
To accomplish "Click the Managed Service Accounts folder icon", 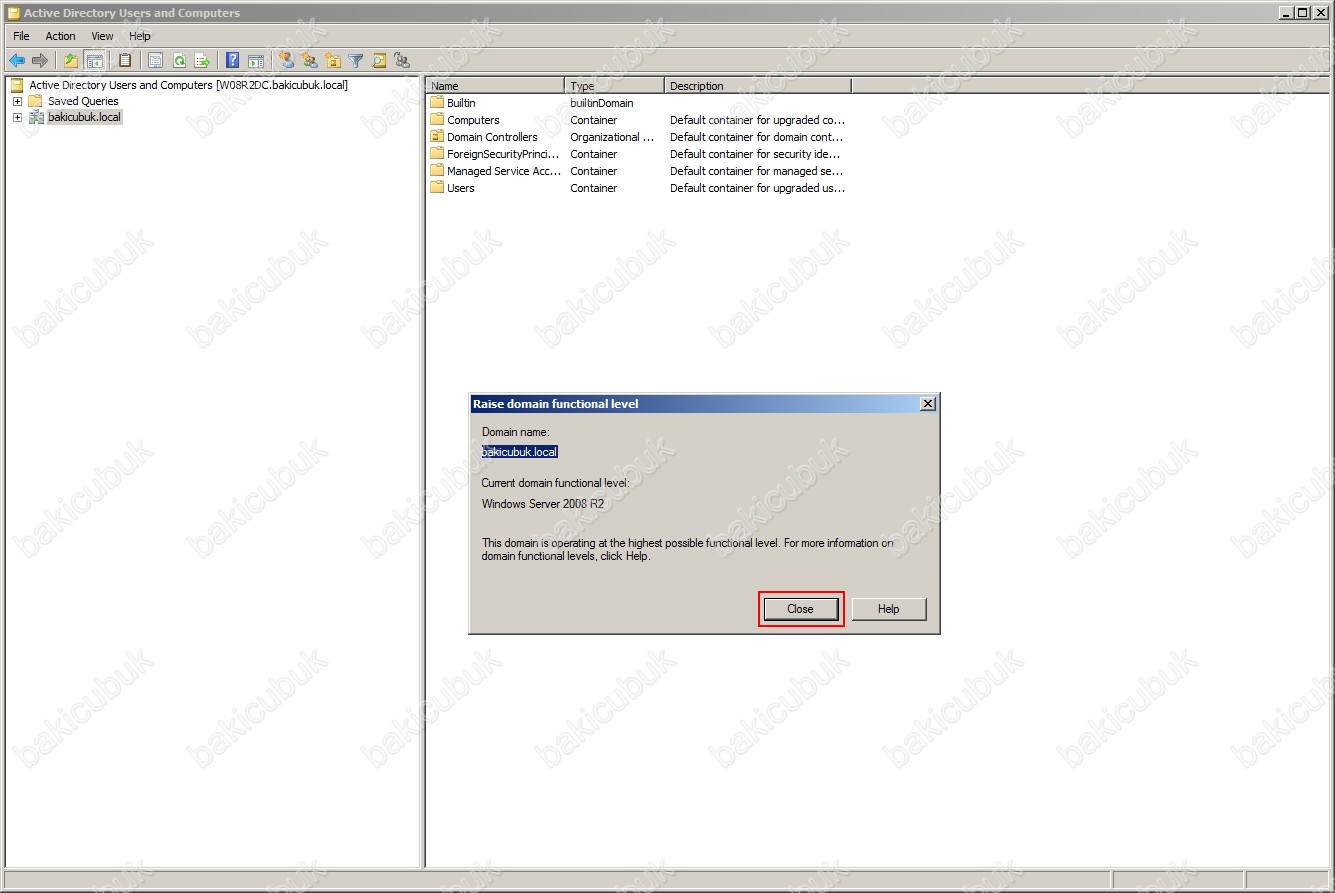I will point(437,171).
